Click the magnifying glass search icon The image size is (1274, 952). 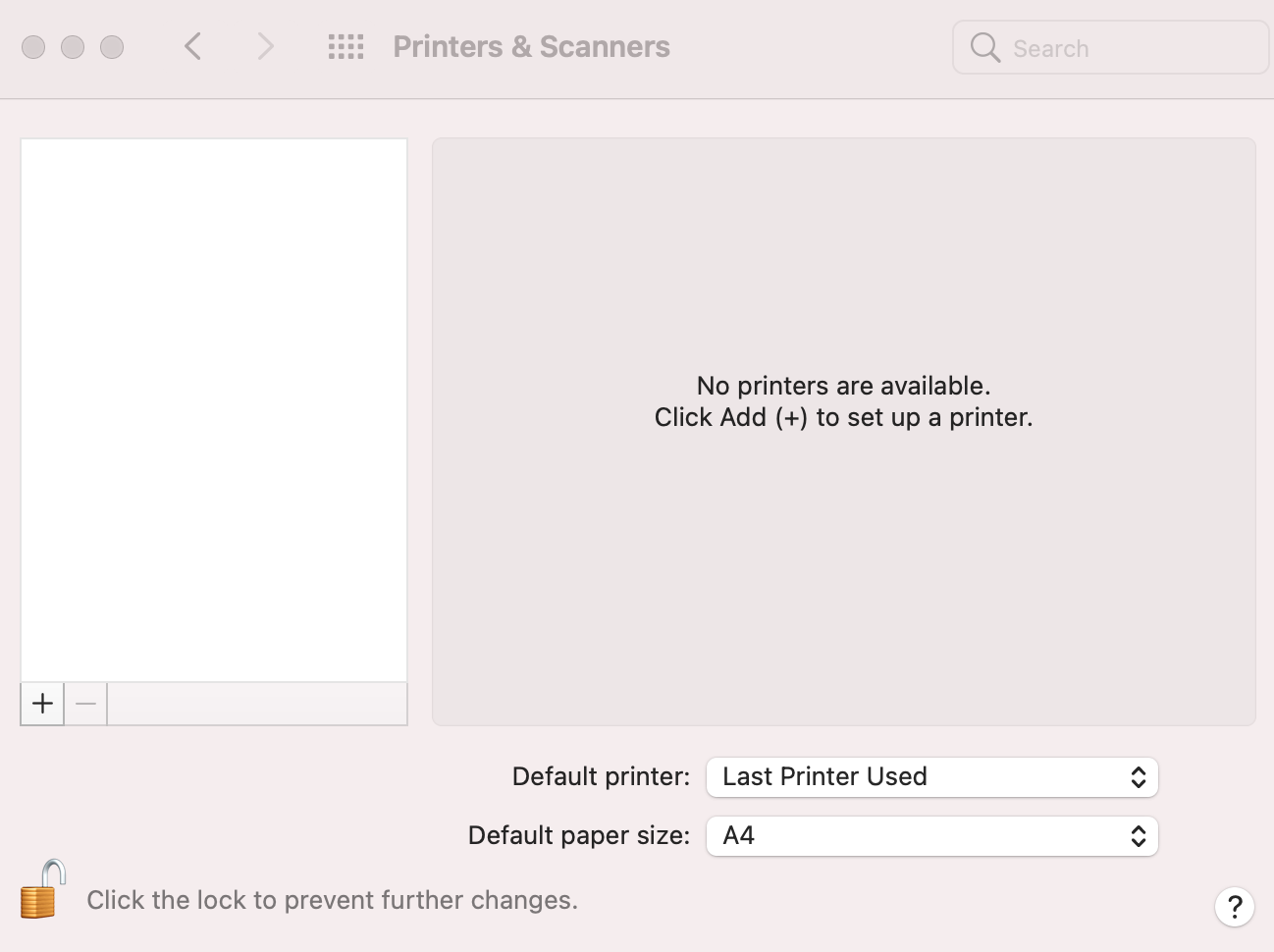(984, 47)
